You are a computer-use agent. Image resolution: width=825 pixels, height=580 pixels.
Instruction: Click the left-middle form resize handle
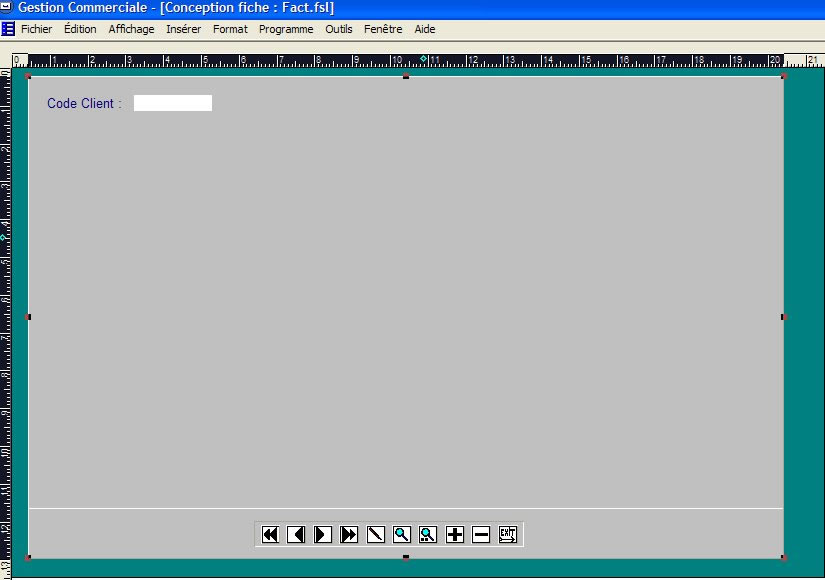pyautogui.click(x=28, y=317)
